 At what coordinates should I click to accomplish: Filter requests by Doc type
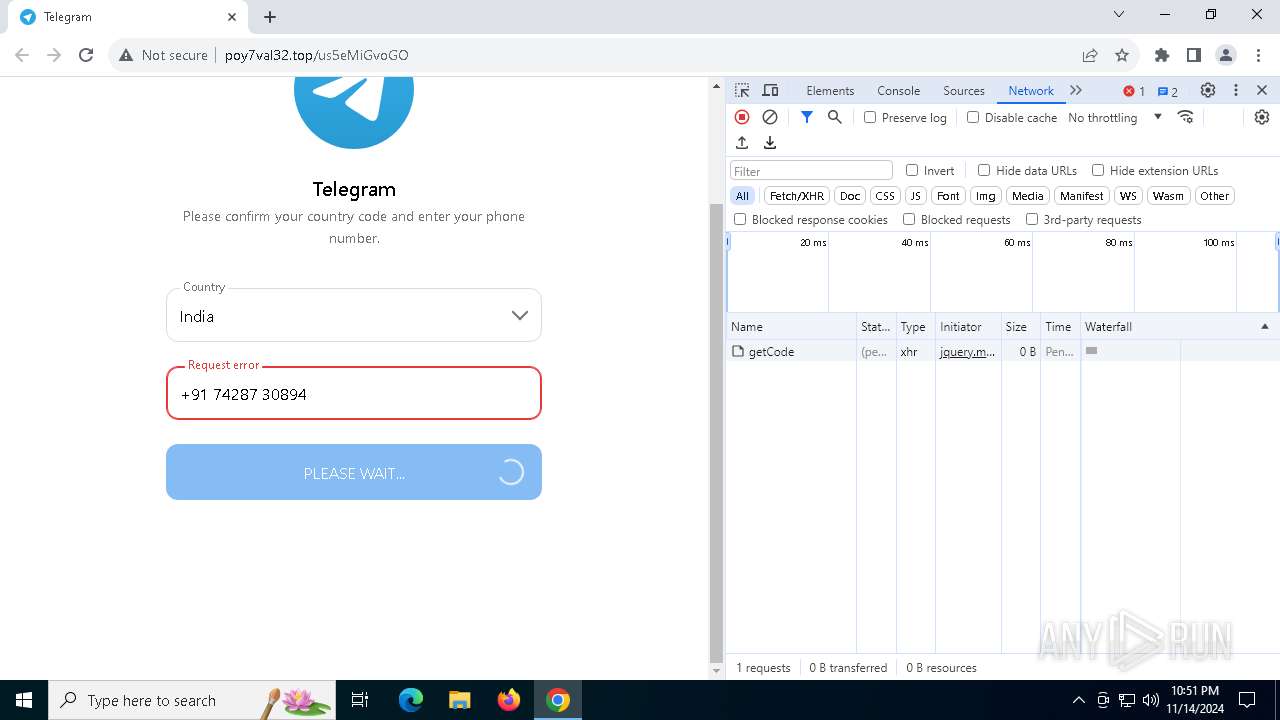pyautogui.click(x=850, y=196)
